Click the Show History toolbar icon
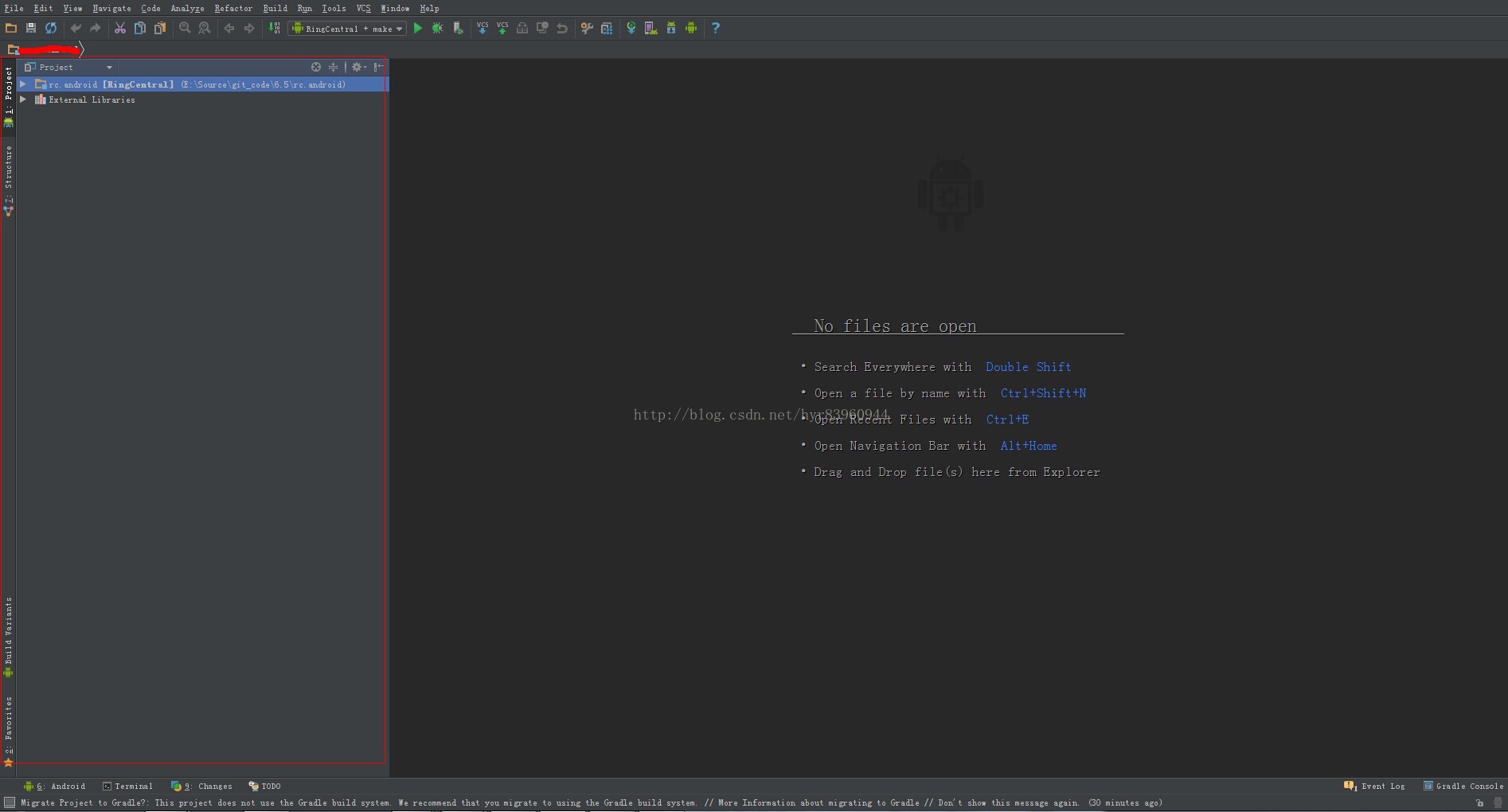Screen dimensions: 1508x812 pos(522,28)
